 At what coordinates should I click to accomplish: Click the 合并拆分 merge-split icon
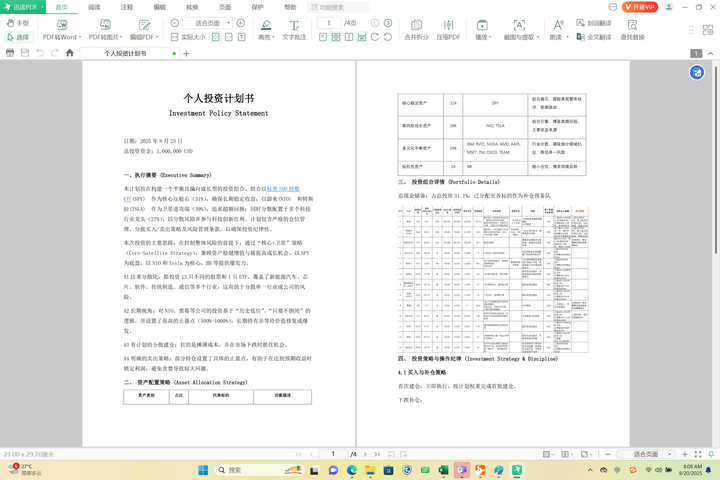point(415,24)
